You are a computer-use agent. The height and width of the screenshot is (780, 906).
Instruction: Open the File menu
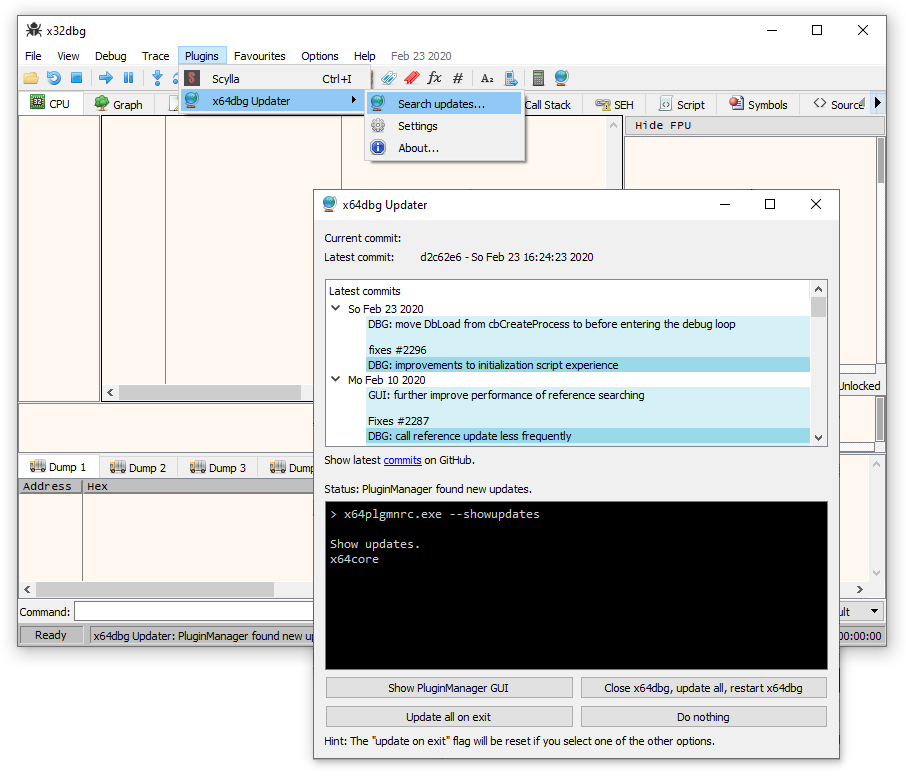(x=33, y=56)
